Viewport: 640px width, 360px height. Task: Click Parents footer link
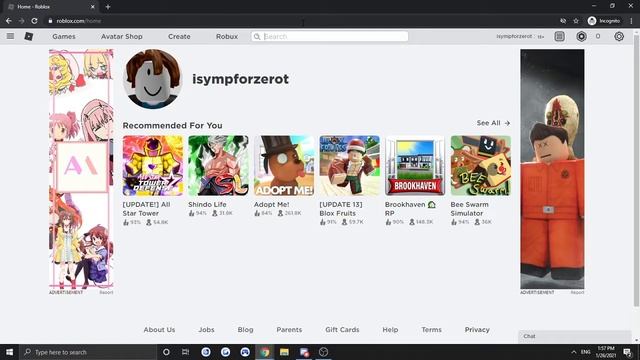(x=289, y=329)
